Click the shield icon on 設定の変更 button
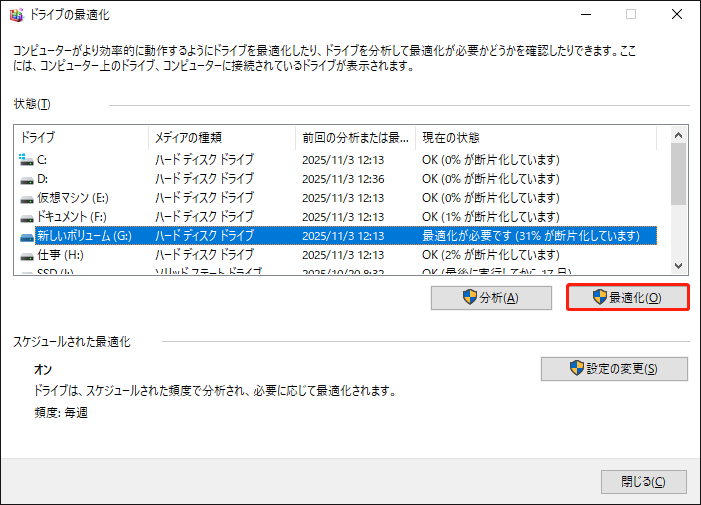The image size is (701, 505). click(x=577, y=368)
